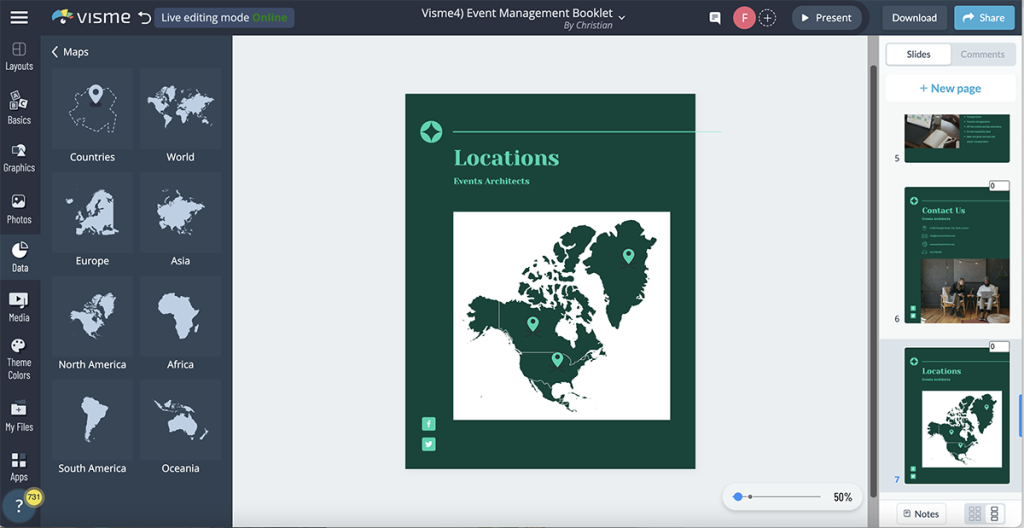Click the Download button
The image size is (1024, 528).
914,18
